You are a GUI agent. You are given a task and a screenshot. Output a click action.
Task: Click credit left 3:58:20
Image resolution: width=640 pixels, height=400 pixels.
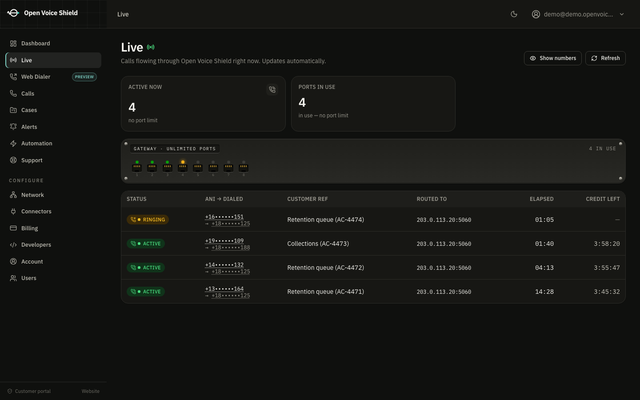tap(607, 244)
